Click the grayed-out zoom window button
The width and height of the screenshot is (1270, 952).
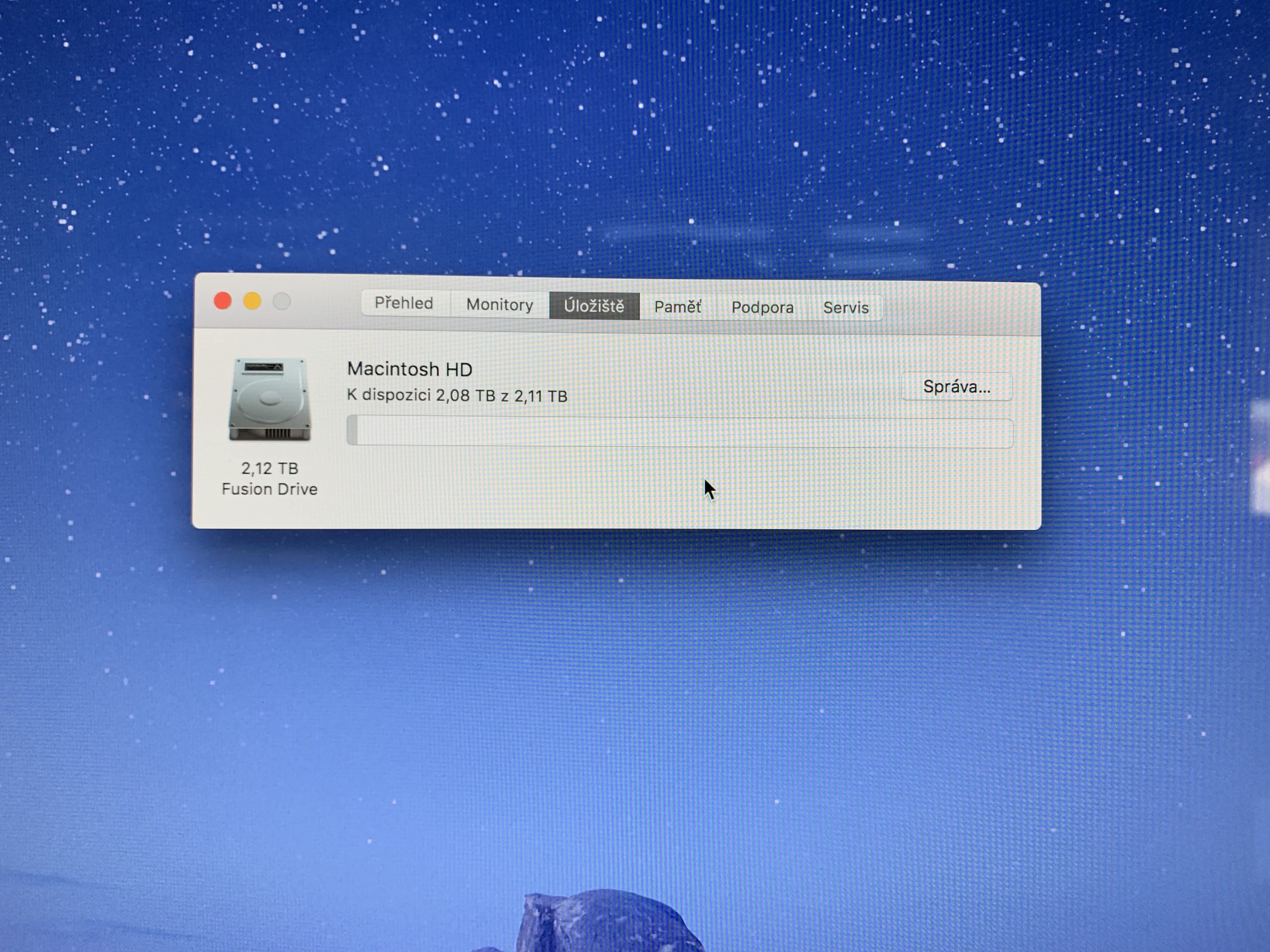[x=281, y=301]
